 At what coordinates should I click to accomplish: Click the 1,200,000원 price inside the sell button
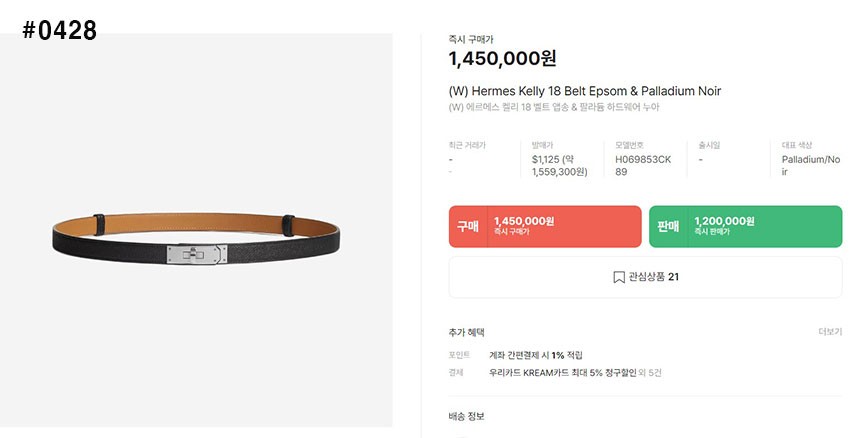(724, 221)
